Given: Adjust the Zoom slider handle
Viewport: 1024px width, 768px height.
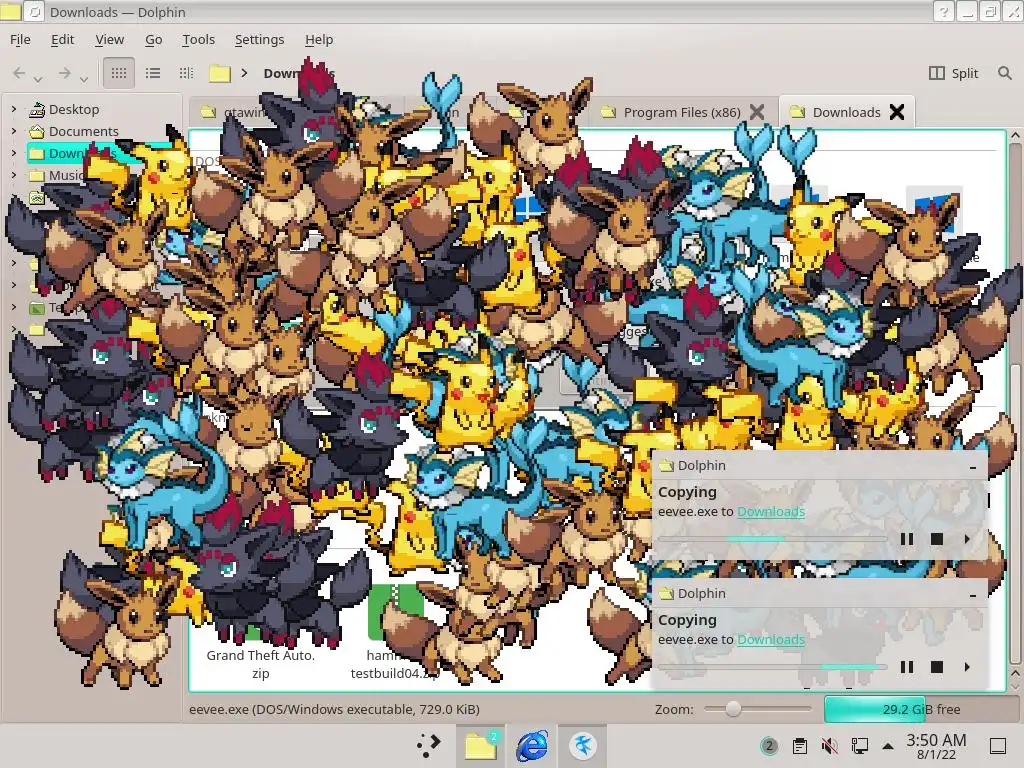Looking at the screenshot, I should (x=733, y=709).
